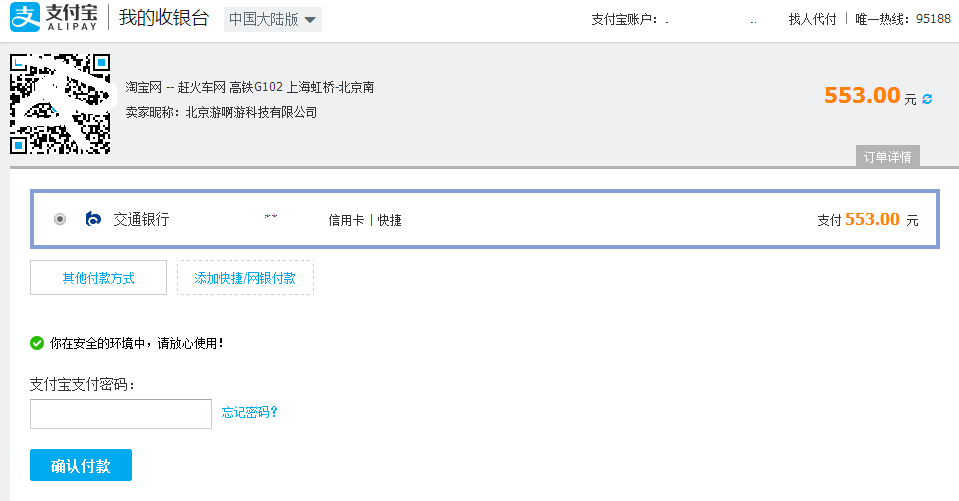Click the 支付 553.00 元 amount in bank row
The image size is (959, 501).
tap(868, 220)
